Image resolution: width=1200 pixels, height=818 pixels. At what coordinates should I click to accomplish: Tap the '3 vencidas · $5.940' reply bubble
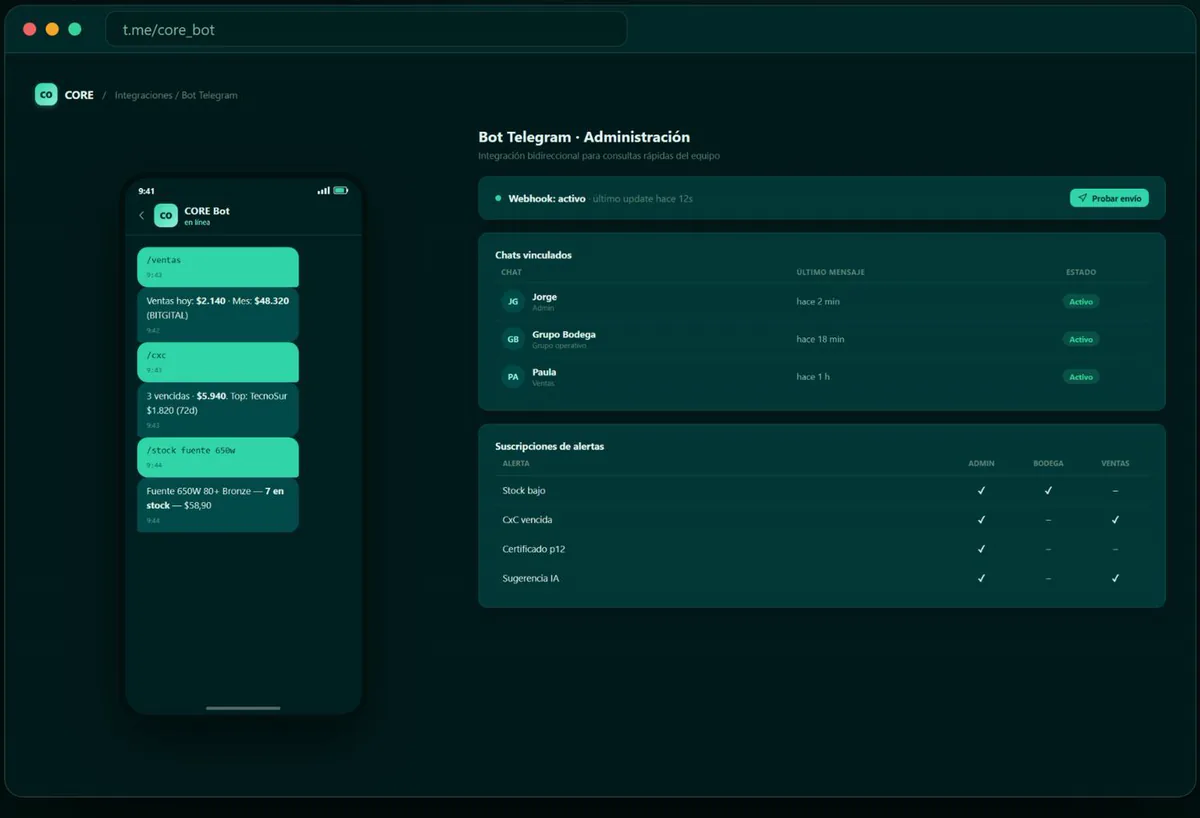click(x=218, y=409)
